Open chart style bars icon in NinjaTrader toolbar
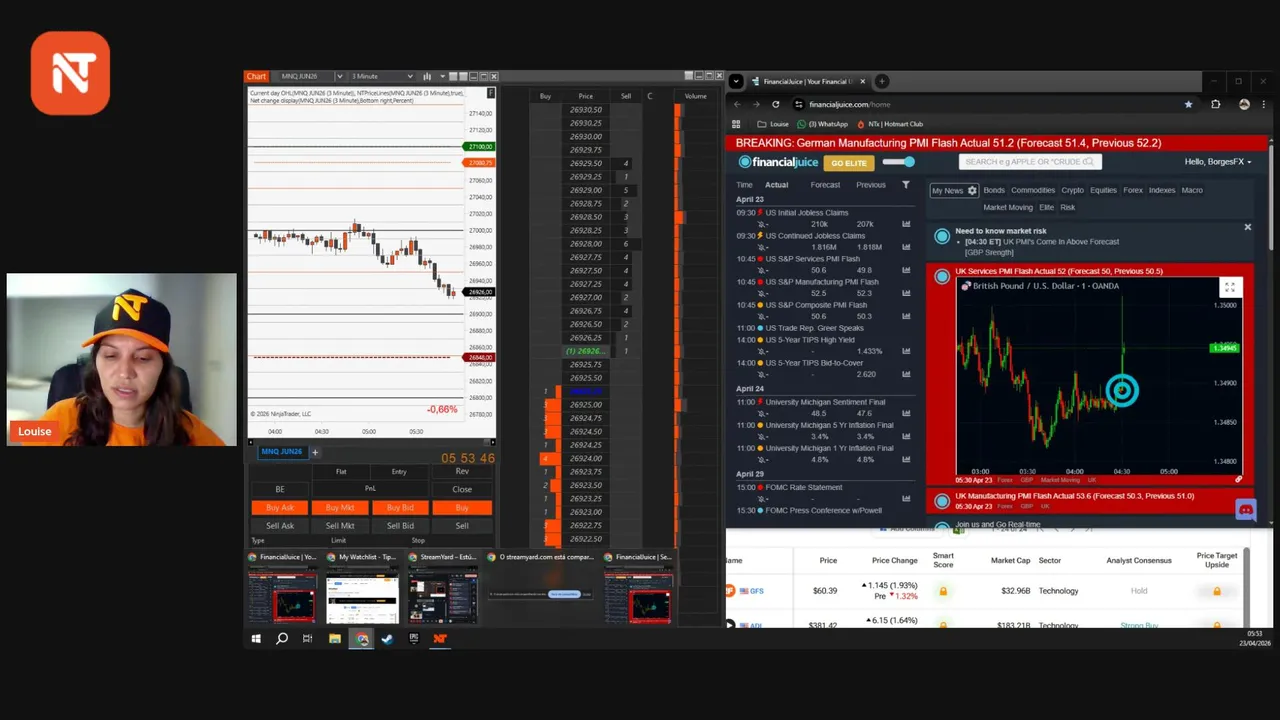The height and width of the screenshot is (720, 1280). click(x=427, y=76)
